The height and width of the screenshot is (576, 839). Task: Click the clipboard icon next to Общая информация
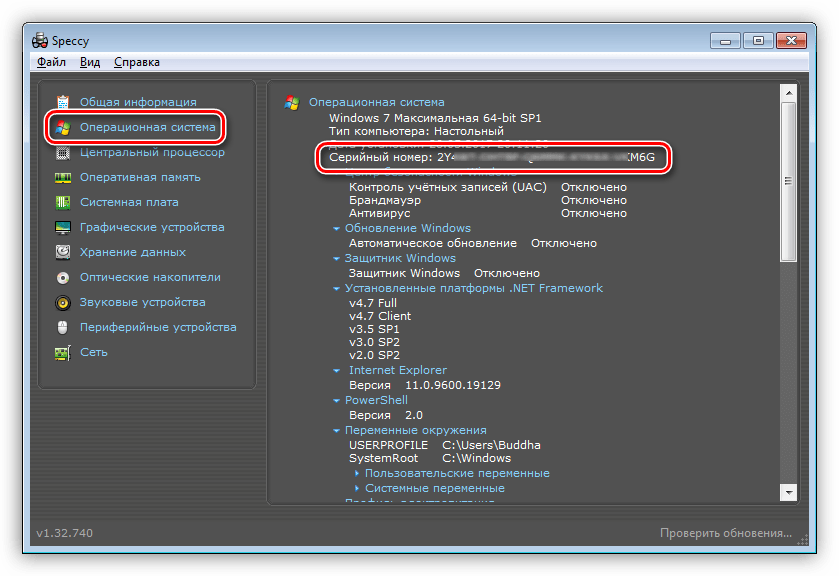tap(63, 102)
